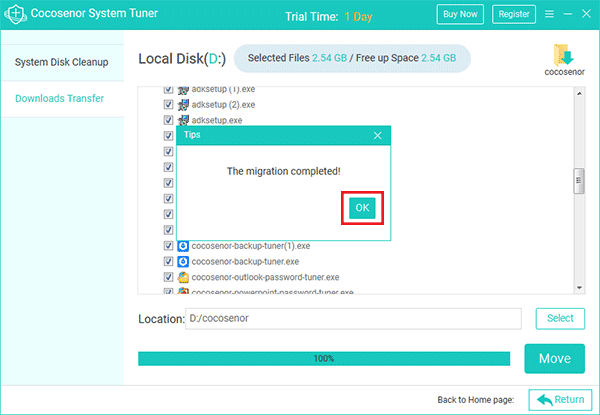Viewport: 600px width, 415px height.
Task: Click the Register button
Action: (x=514, y=14)
